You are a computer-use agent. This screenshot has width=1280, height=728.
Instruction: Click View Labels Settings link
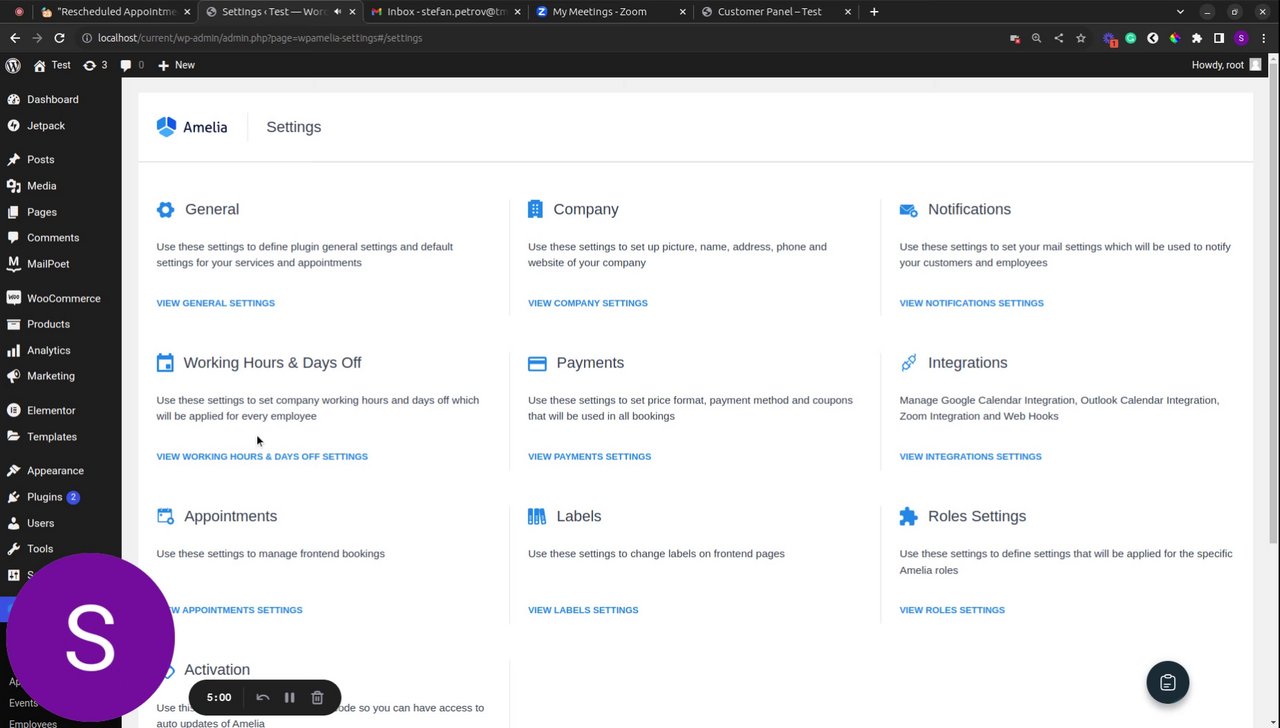click(583, 610)
